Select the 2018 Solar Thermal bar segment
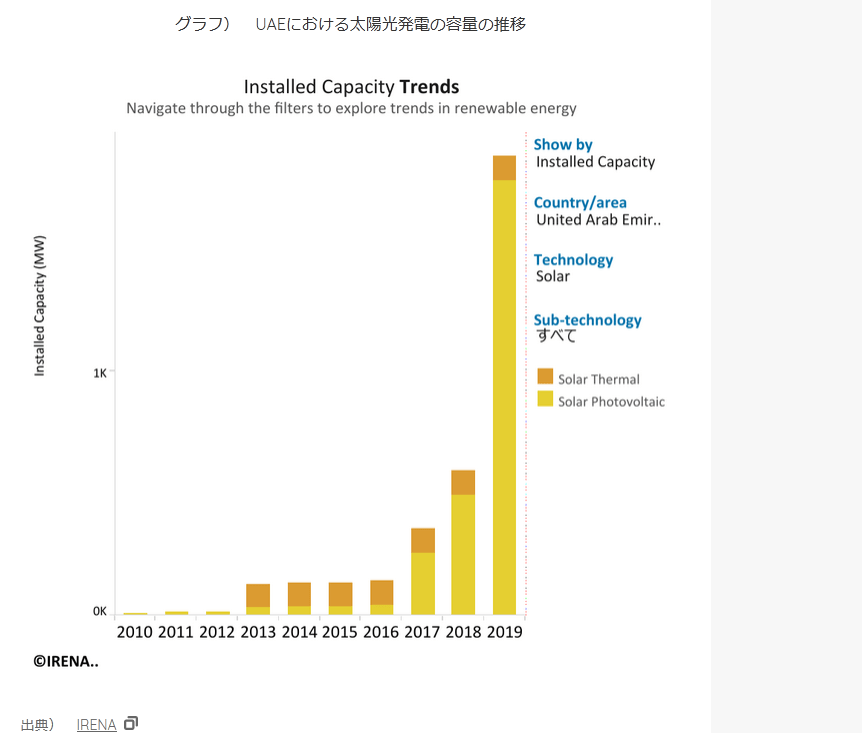 click(x=463, y=482)
